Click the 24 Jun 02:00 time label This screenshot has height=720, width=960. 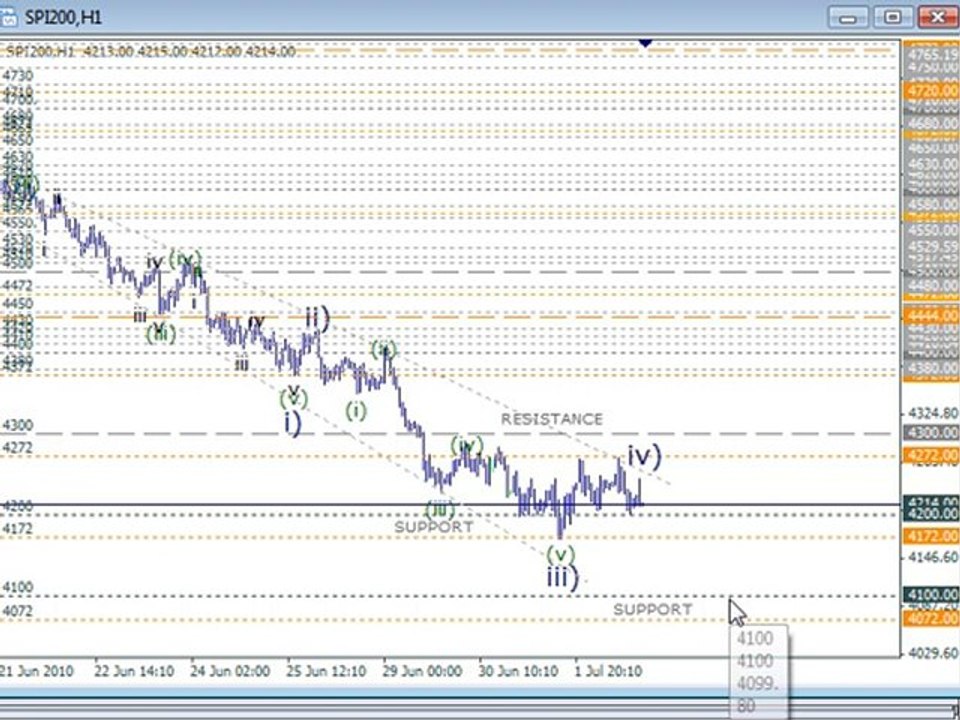click(230, 671)
